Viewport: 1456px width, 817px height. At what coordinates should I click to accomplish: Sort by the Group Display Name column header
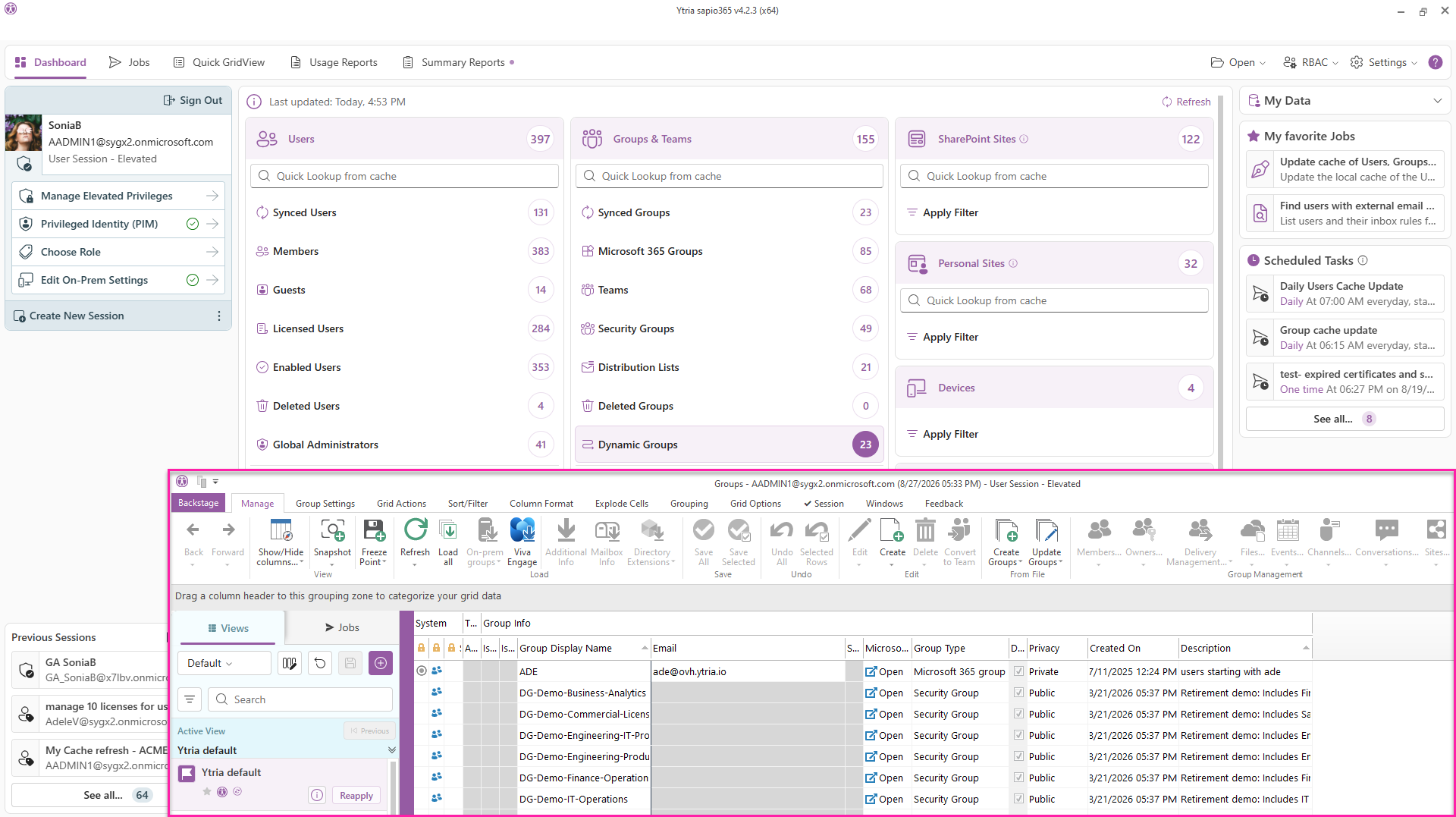[x=584, y=648]
